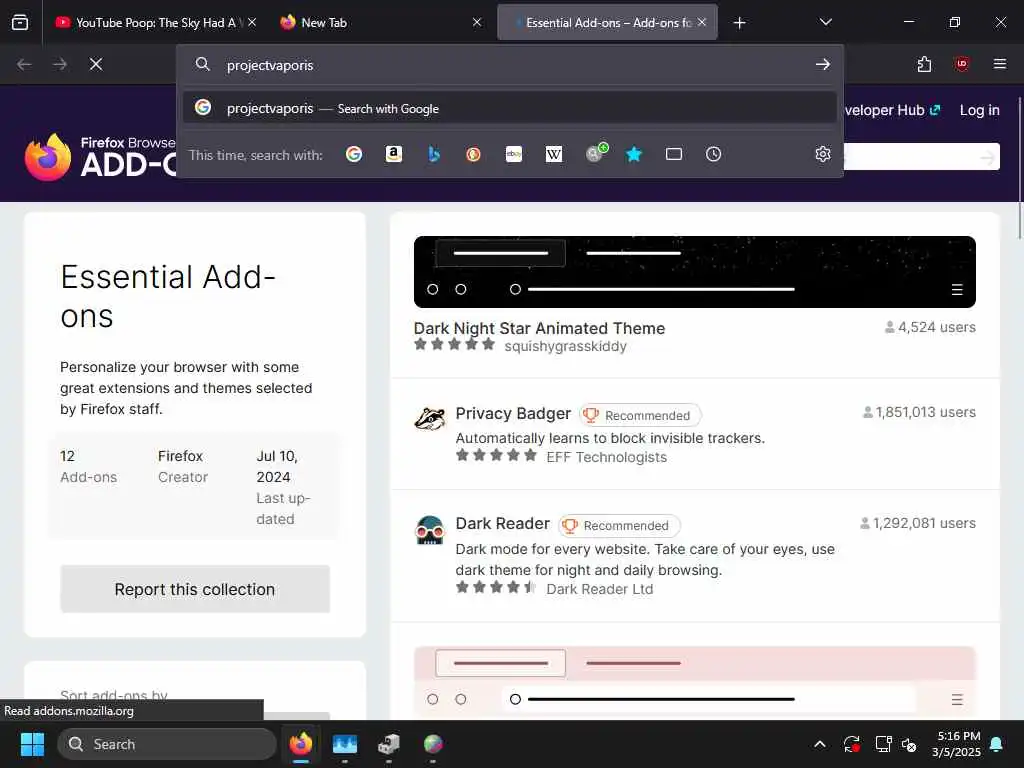The height and width of the screenshot is (768, 1024).
Task: Go forward one page
Action: pos(60,64)
